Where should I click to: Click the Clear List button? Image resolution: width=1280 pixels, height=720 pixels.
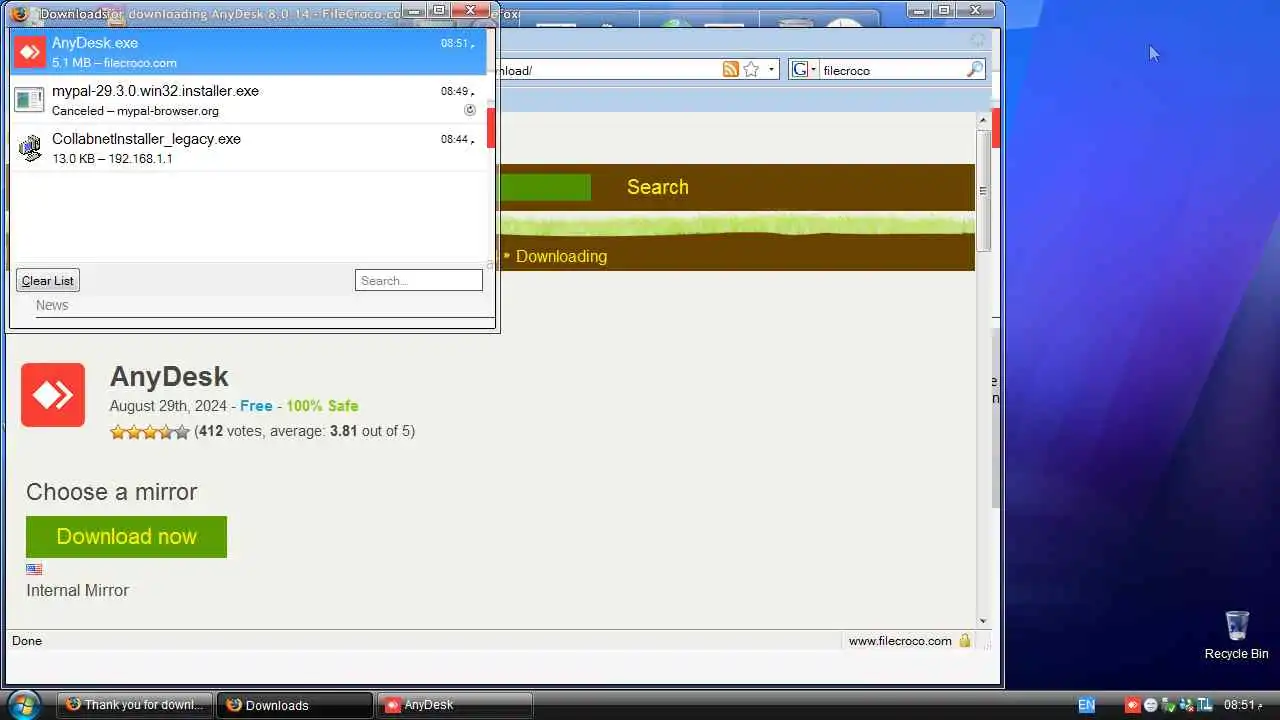click(48, 280)
